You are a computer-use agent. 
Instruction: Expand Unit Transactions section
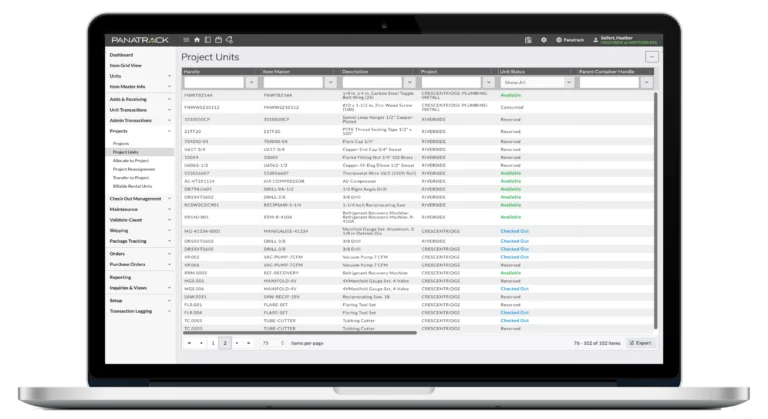(x=140, y=110)
